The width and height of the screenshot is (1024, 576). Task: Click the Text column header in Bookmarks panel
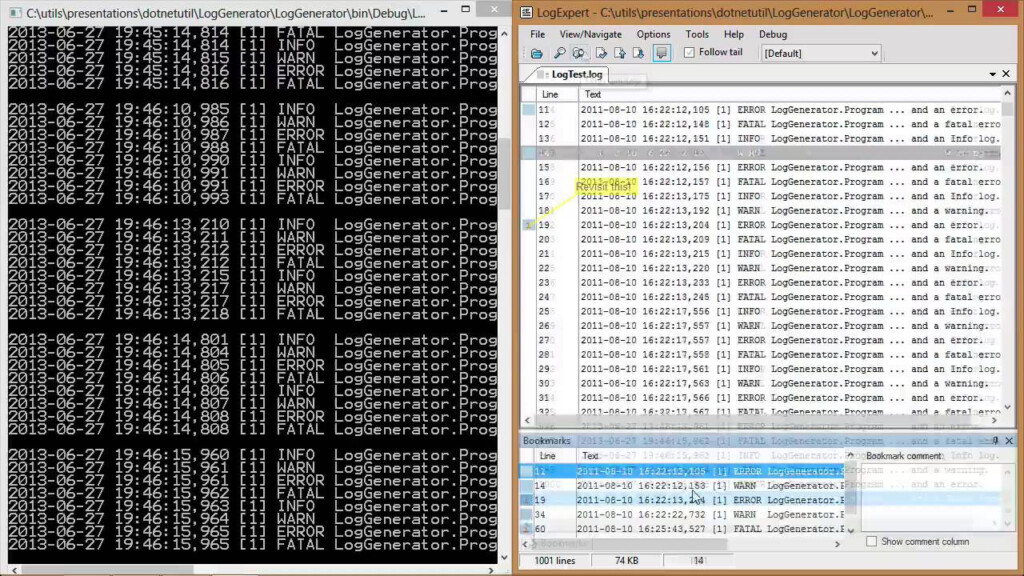(712, 456)
